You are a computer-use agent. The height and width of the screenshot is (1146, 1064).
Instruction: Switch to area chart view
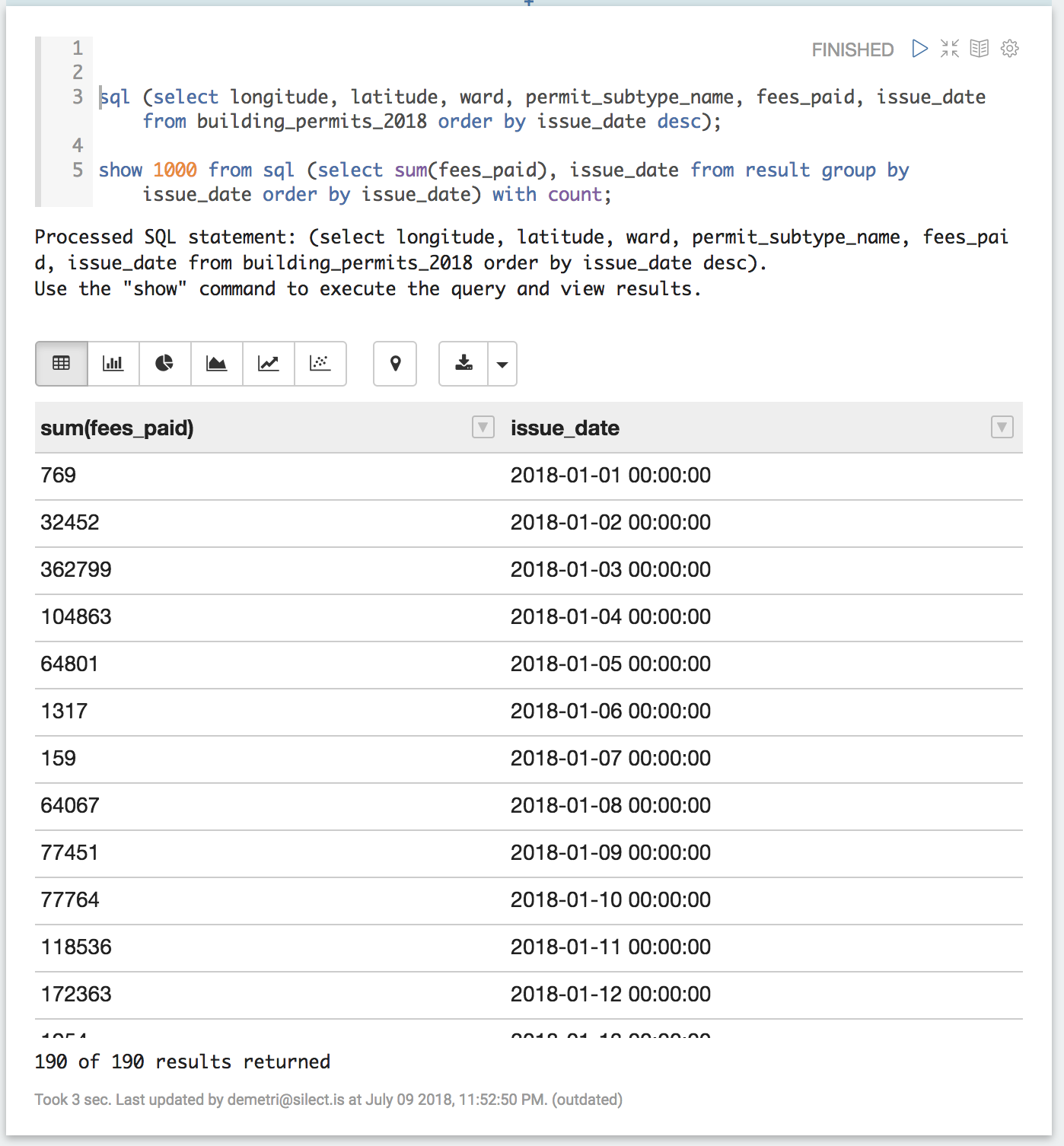pyautogui.click(x=217, y=364)
